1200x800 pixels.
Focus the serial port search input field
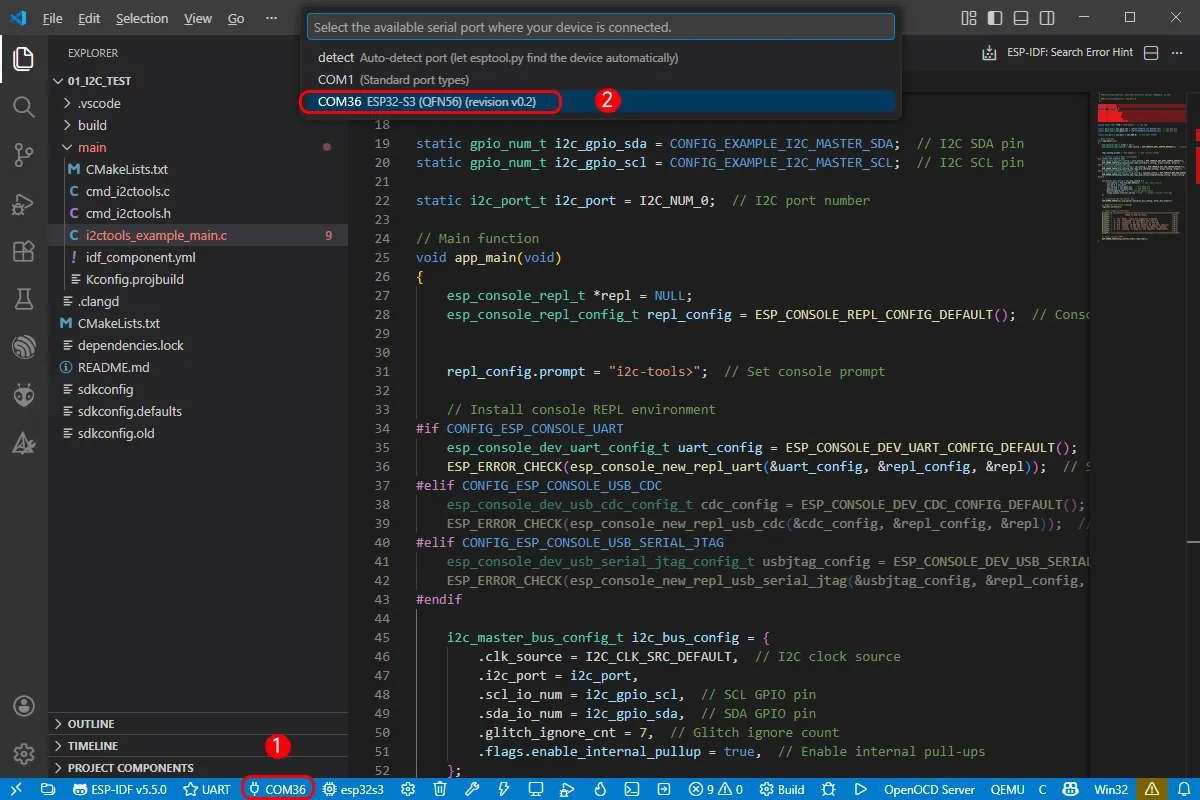pos(600,27)
